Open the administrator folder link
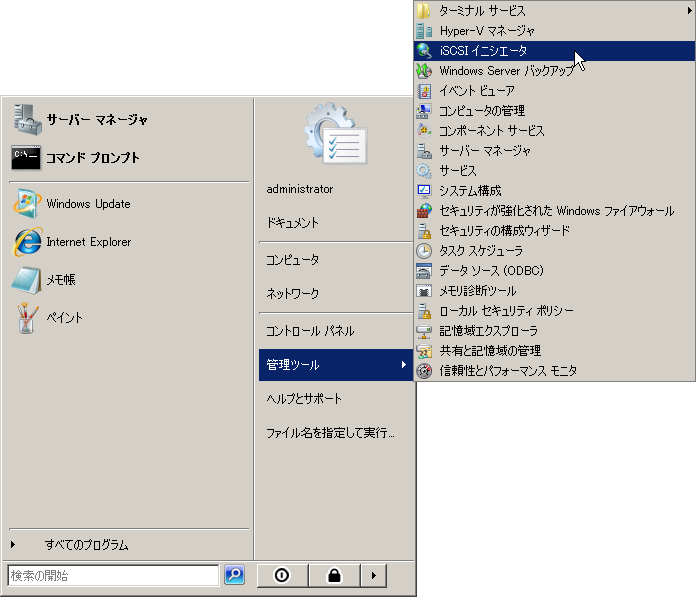696x597 pixels. tap(300, 189)
